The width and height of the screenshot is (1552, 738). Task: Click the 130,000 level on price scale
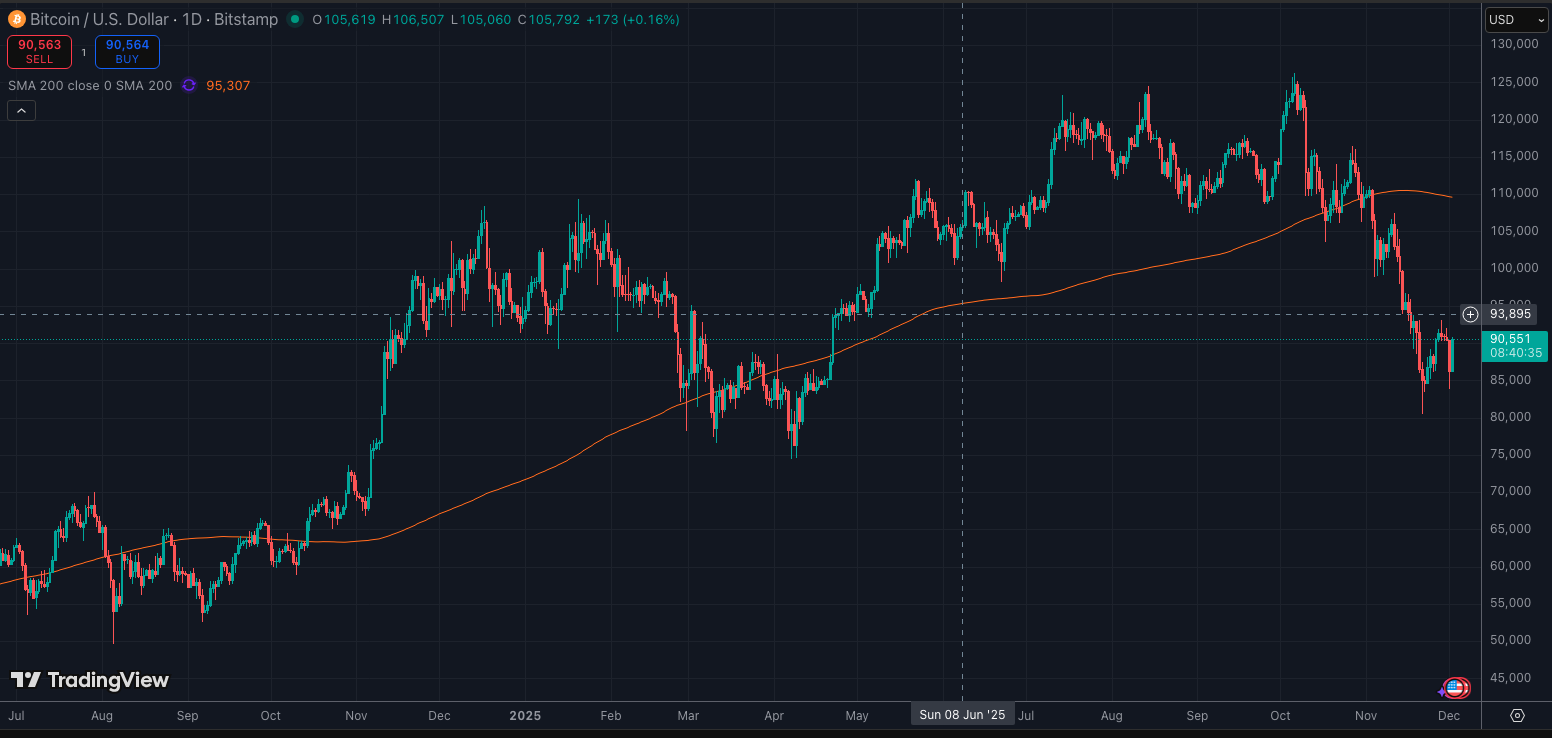1513,44
